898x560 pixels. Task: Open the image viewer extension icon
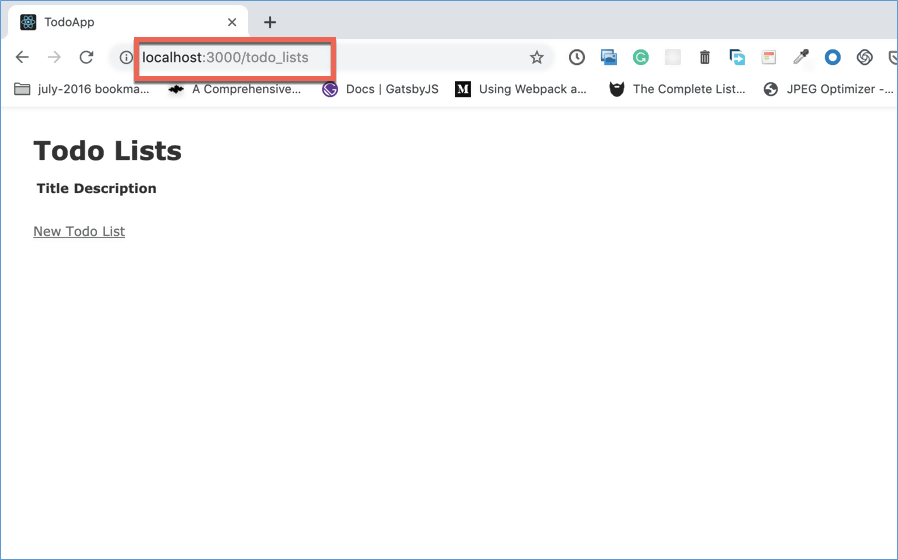(609, 57)
